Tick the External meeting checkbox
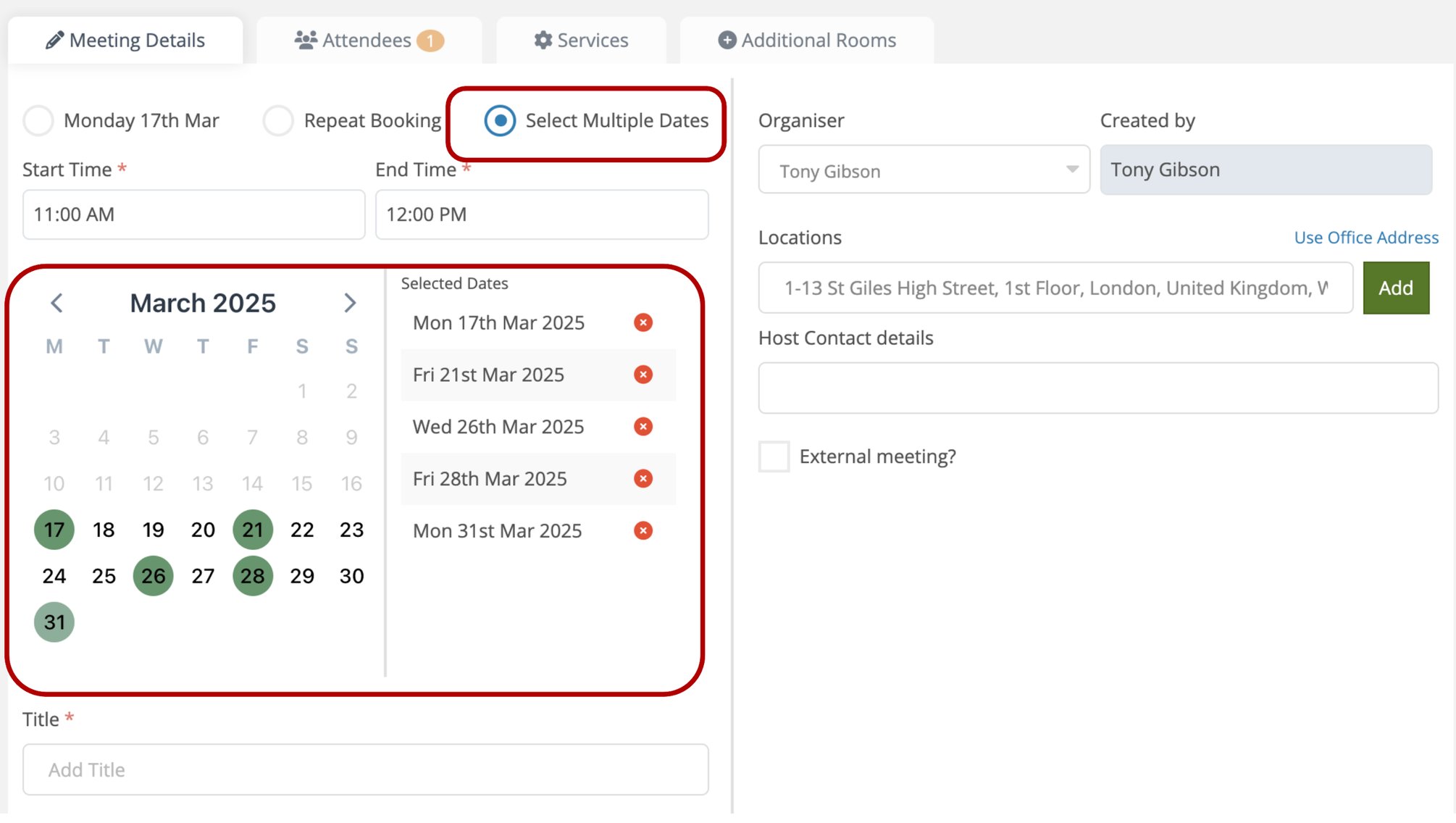Screen dimensions: 1456x823 click(x=774, y=456)
